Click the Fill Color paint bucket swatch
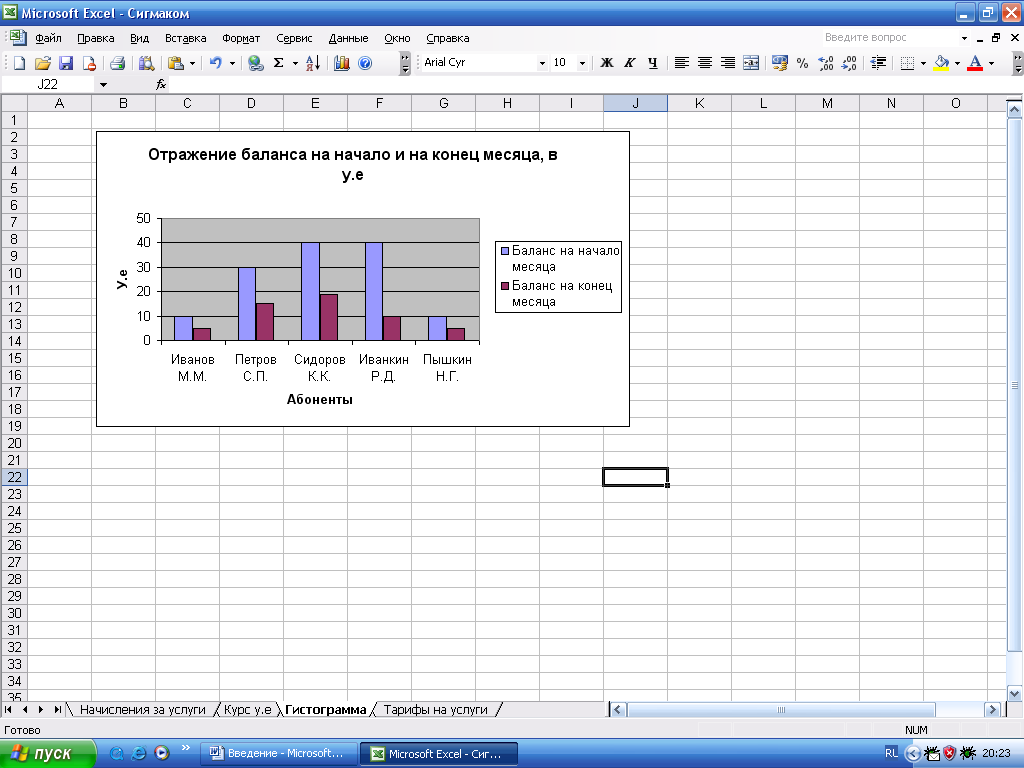The width and height of the screenshot is (1024, 768). pos(941,63)
